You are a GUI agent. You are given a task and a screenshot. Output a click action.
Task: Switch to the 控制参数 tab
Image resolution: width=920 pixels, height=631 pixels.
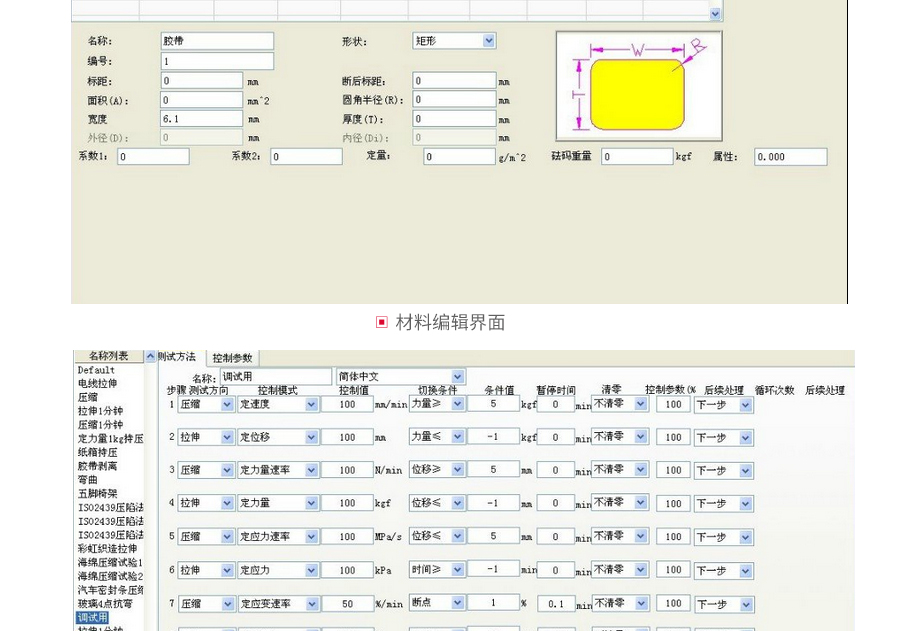tap(232, 358)
